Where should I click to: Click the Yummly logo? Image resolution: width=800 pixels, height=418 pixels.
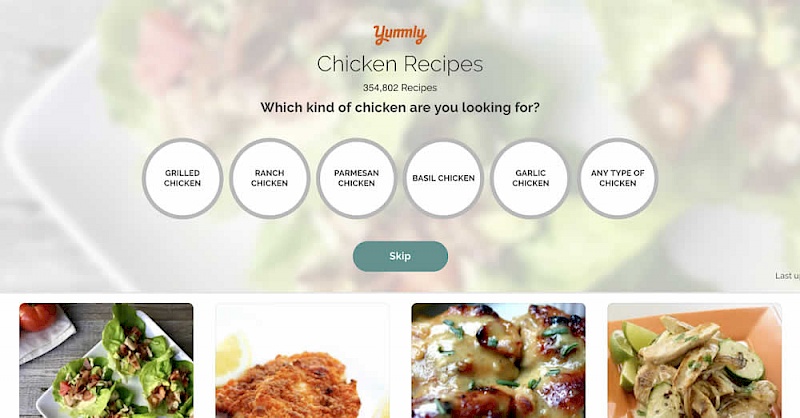click(x=399, y=35)
